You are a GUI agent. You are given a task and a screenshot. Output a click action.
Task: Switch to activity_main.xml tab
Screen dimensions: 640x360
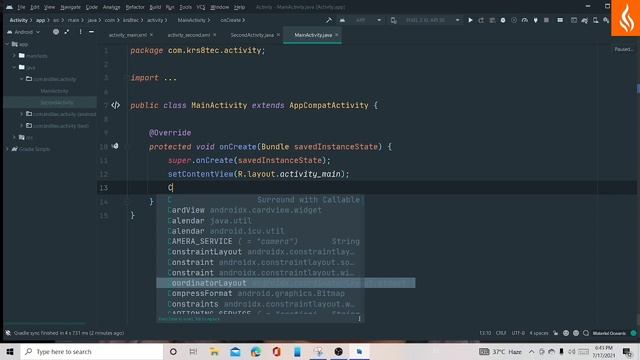pyautogui.click(x=127, y=35)
